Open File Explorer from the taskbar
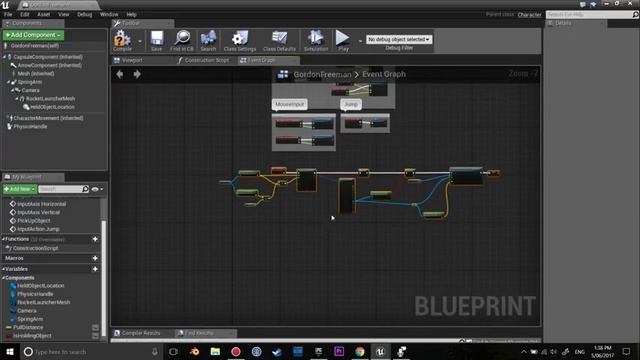The width and height of the screenshot is (640, 360). coord(215,351)
